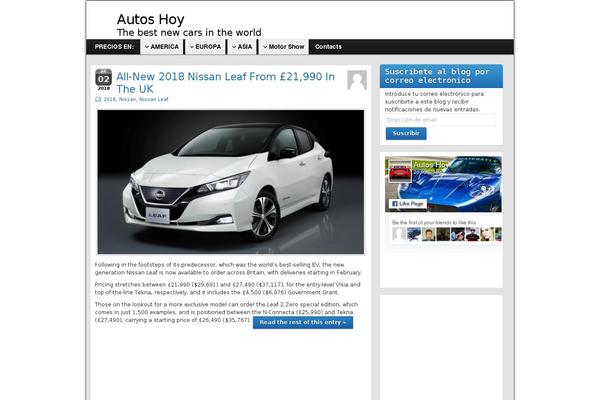Click the first friend avatar in Facebook widget
The image size is (600, 400).
click(x=399, y=234)
